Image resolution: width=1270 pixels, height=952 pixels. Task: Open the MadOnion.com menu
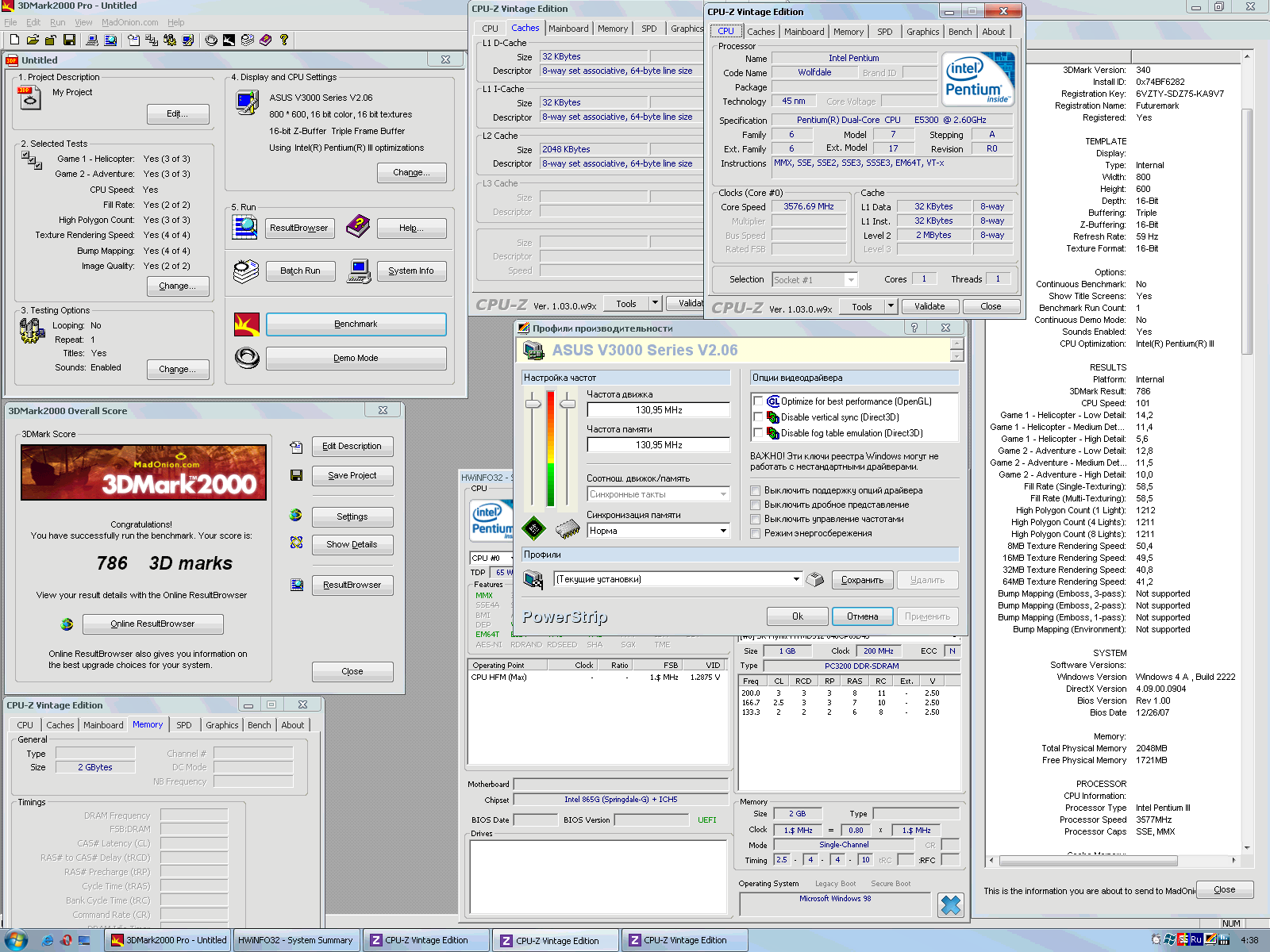coord(129,22)
